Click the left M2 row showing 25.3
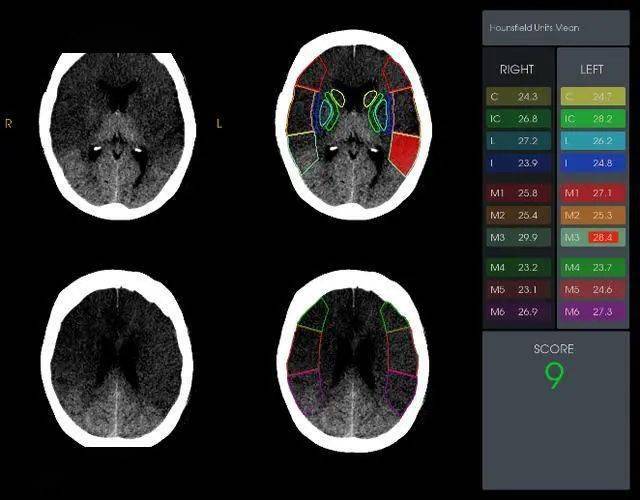Image resolution: width=640 pixels, height=500 pixels. coord(593,214)
